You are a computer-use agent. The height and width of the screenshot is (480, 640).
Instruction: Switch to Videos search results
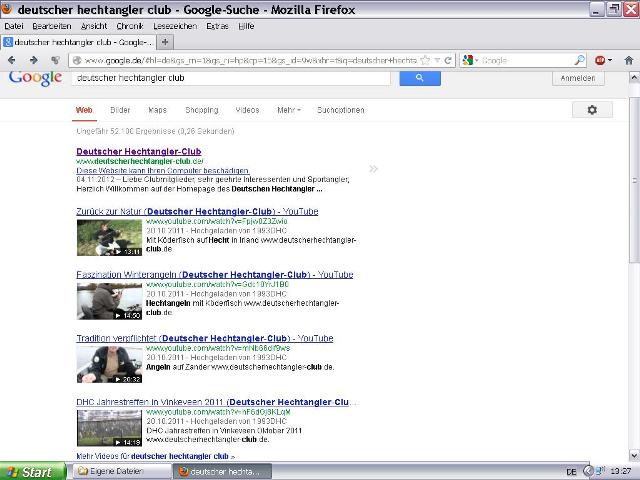[247, 110]
